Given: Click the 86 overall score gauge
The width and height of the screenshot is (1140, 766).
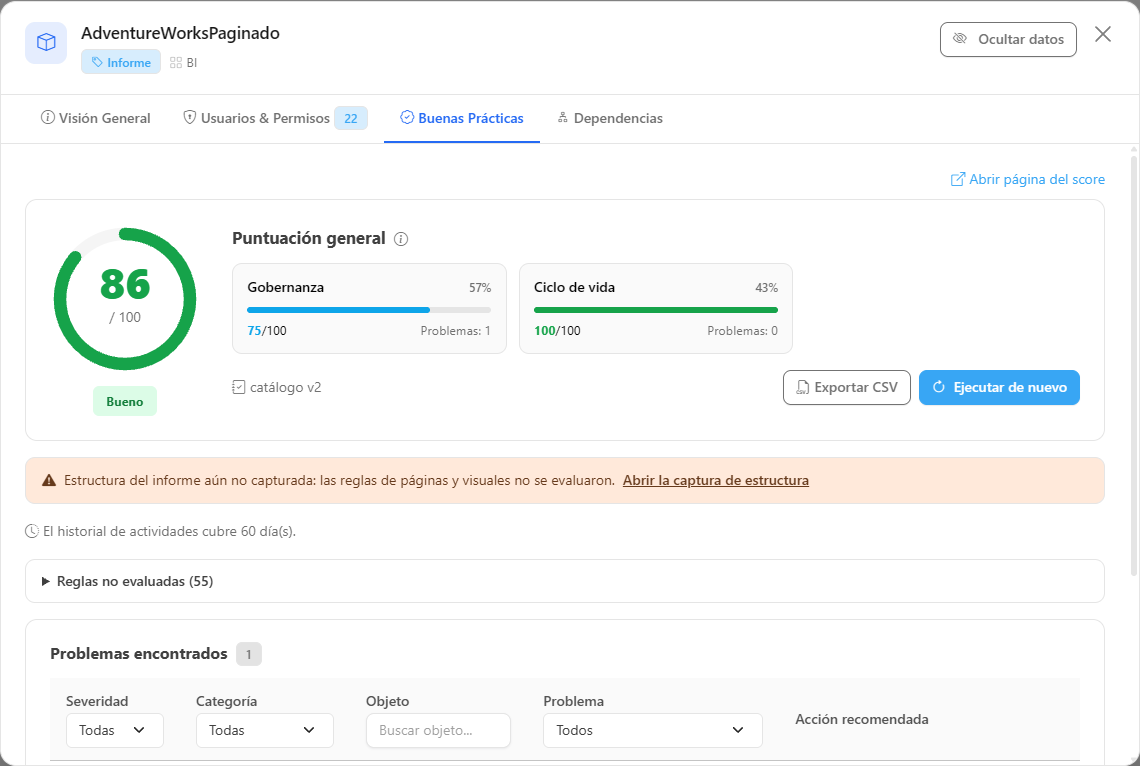Looking at the screenshot, I should [125, 299].
